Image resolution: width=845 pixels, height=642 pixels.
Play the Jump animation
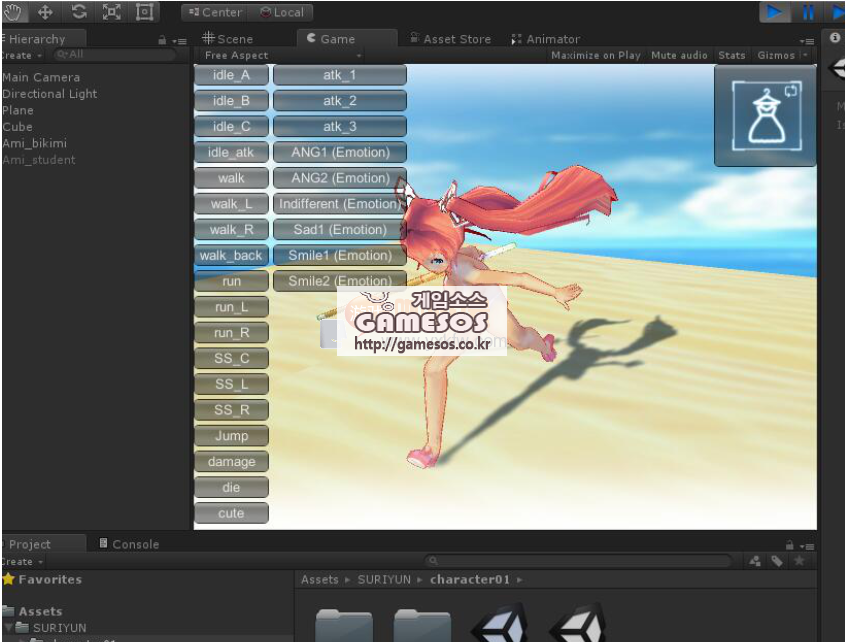click(x=231, y=436)
